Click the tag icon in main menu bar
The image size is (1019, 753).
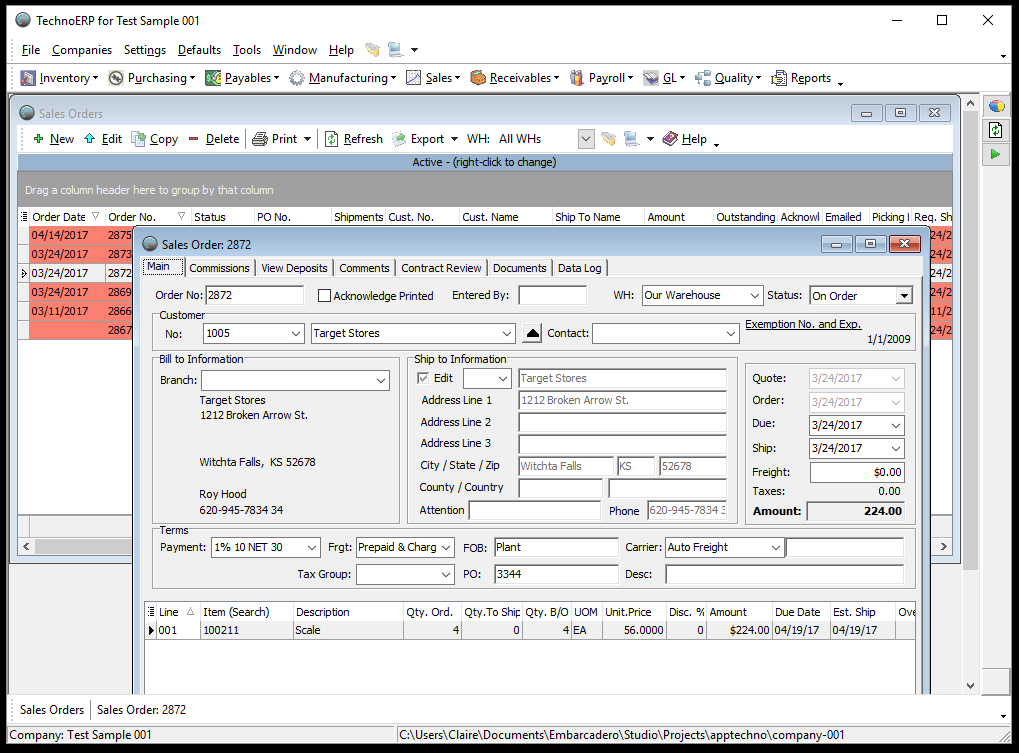pyautogui.click(x=372, y=49)
